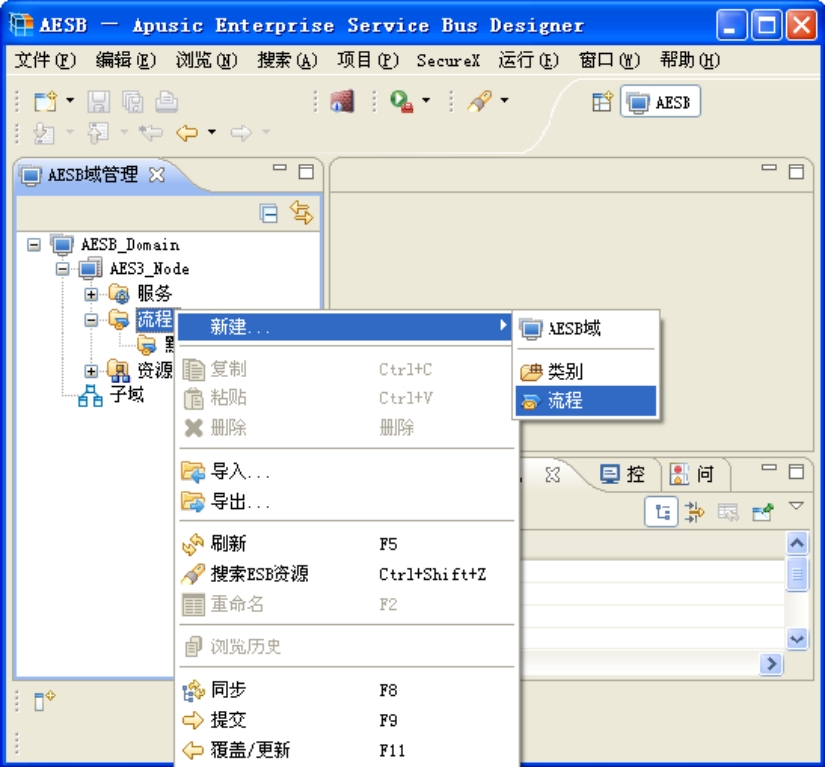Choose 类别 in the submenu
Image resolution: width=825 pixels, height=767 pixels.
coord(586,371)
